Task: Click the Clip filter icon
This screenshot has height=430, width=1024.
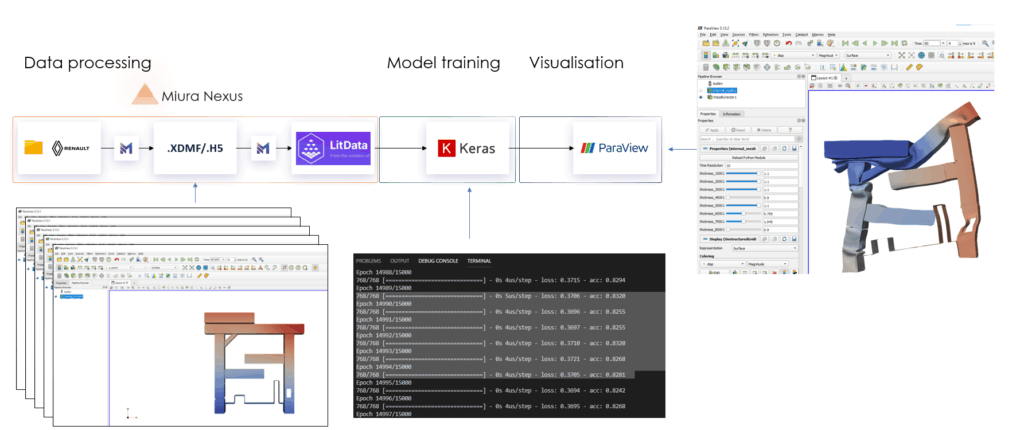Action: coord(726,67)
